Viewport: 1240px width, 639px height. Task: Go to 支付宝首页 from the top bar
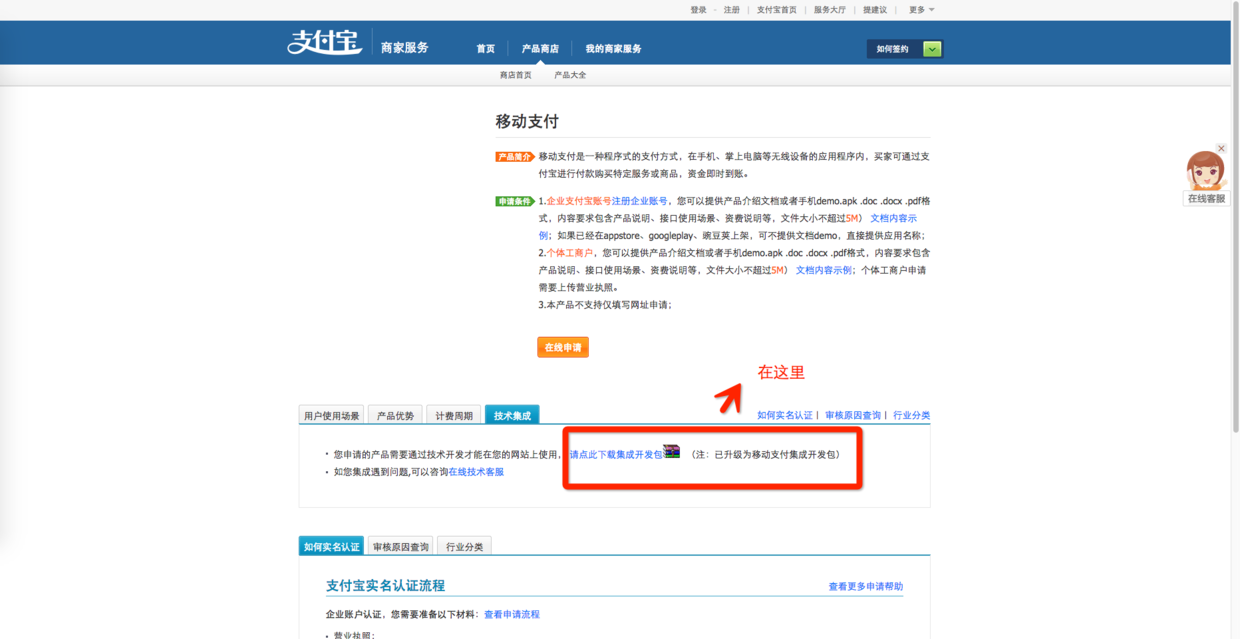[x=777, y=10]
